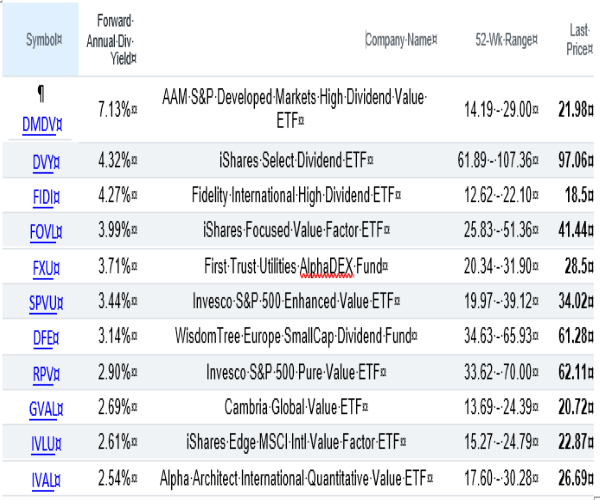Select the FOVL symbol link

39,231
